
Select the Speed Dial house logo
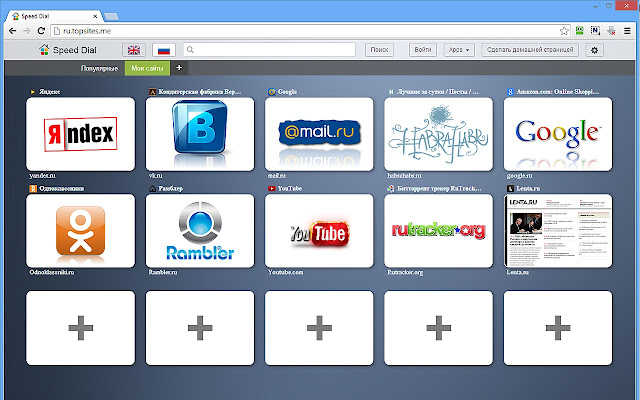click(x=44, y=50)
